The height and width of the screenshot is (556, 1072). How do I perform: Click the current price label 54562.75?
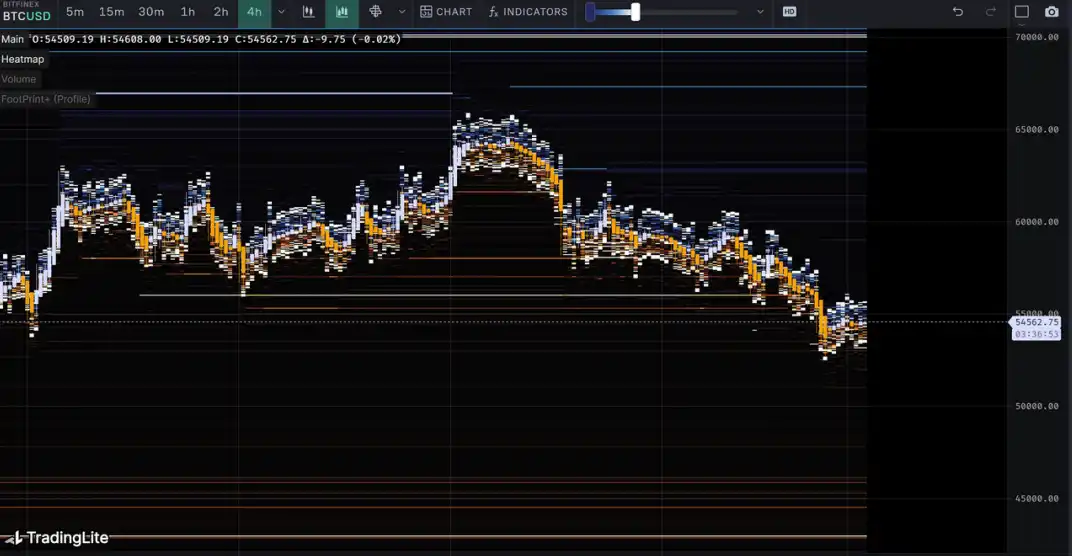[x=1036, y=323]
